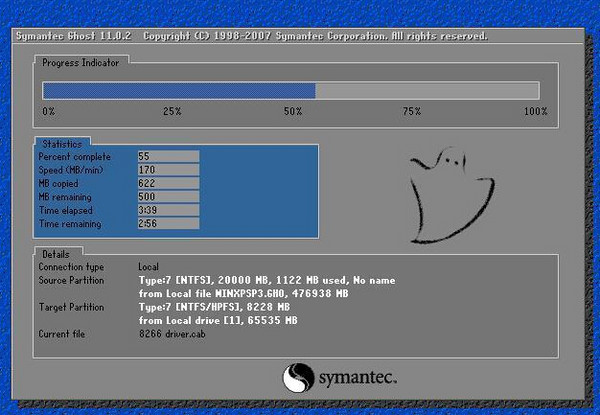Viewport: 600px width, 415px height.
Task: Select the Progress Indicator panel title
Action: coord(80,63)
